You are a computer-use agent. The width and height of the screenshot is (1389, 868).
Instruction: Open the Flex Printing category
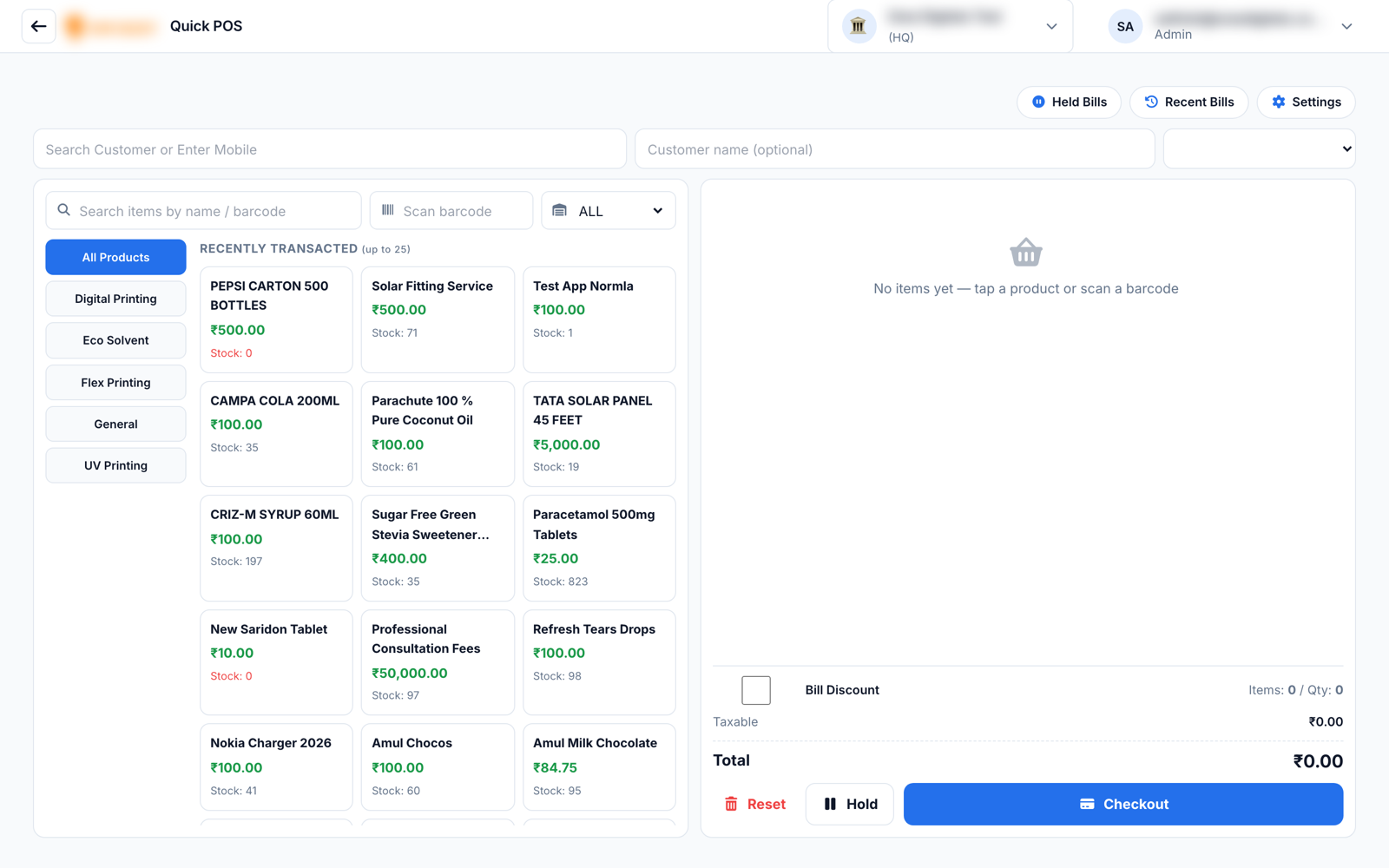click(x=115, y=383)
